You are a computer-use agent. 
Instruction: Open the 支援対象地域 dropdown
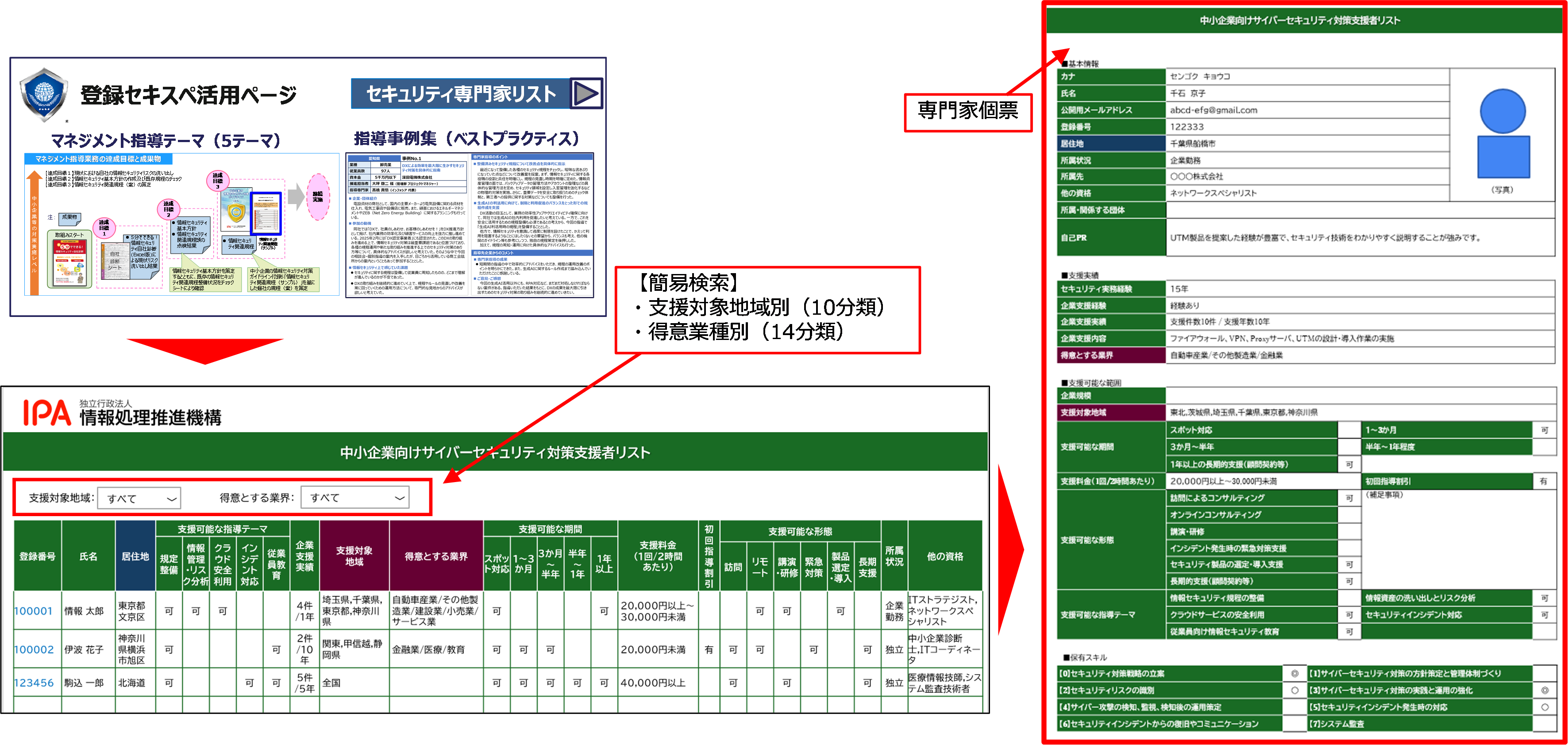click(139, 498)
